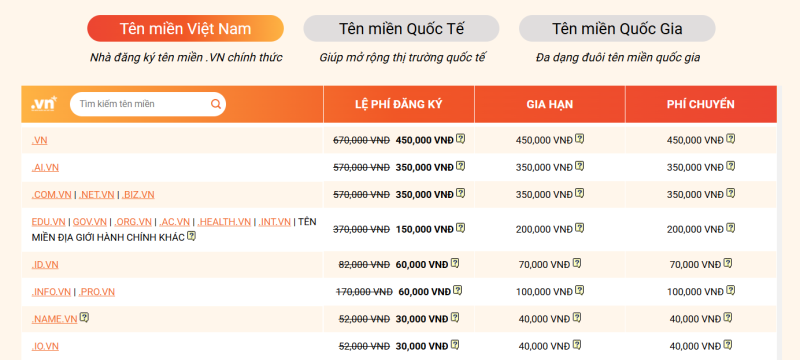Open the .COM.VN domain link
The height and width of the screenshot is (360, 800).
coord(52,195)
